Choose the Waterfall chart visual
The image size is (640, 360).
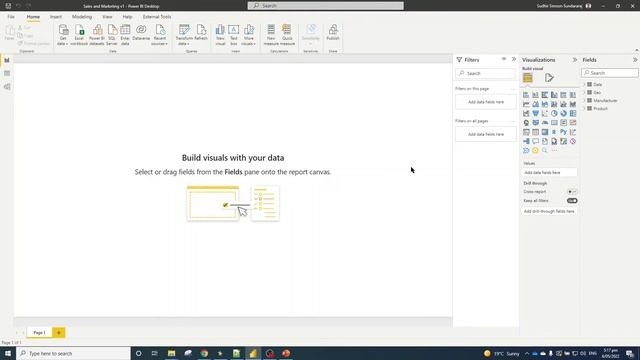pos(526,113)
